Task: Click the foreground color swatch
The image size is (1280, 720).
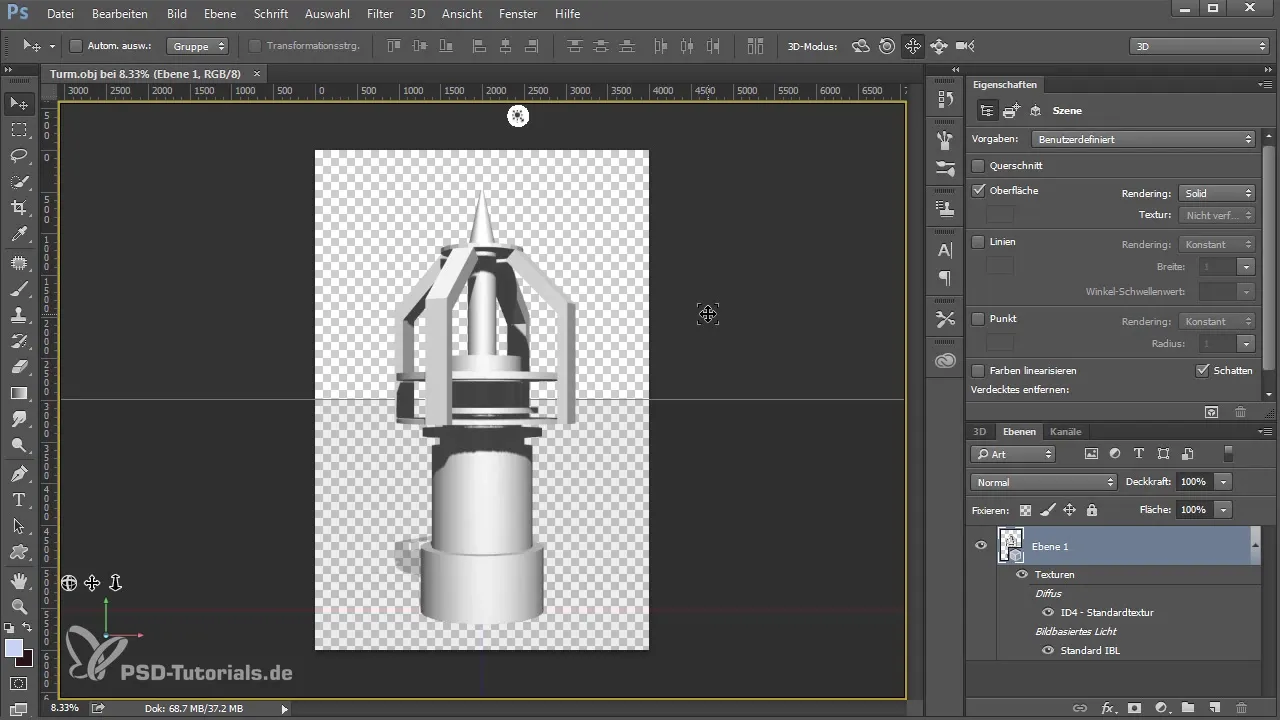Action: (14, 649)
